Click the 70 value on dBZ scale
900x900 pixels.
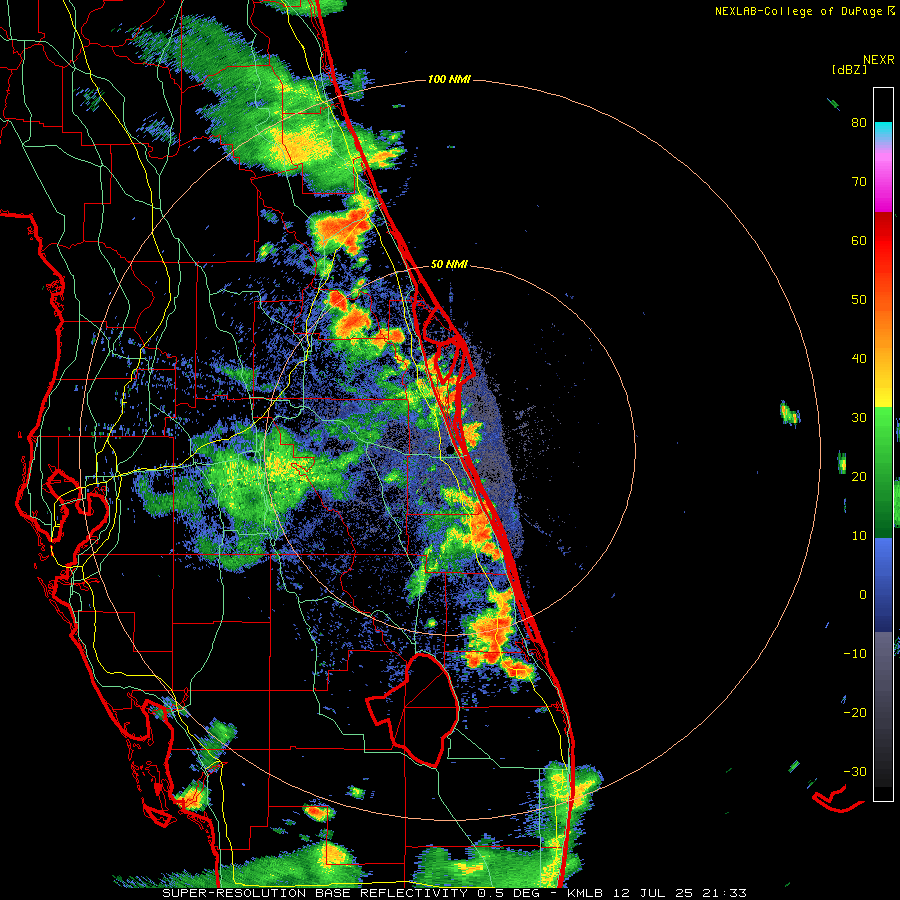[859, 181]
